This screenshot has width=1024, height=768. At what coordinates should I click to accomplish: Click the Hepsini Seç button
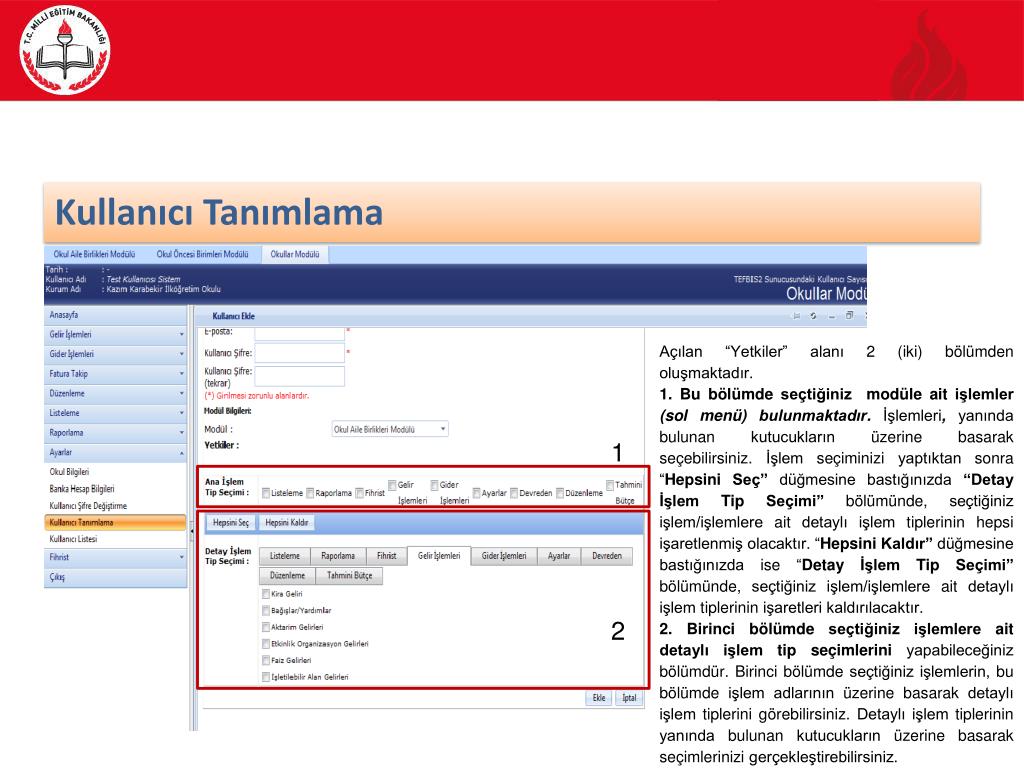pyautogui.click(x=231, y=522)
